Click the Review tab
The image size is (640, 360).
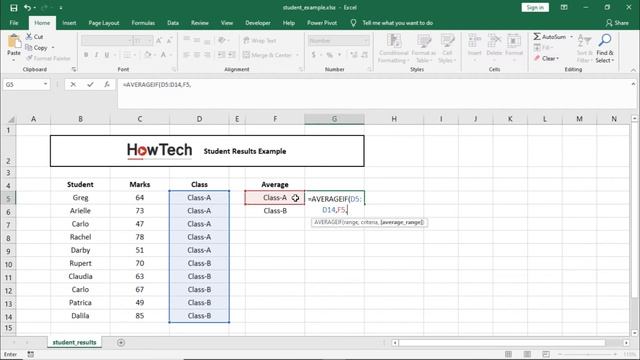tap(200, 23)
